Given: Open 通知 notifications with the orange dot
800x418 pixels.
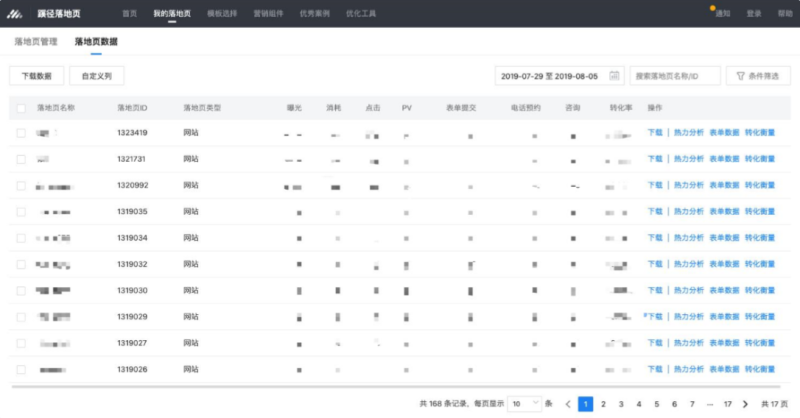Looking at the screenshot, I should (x=722, y=14).
